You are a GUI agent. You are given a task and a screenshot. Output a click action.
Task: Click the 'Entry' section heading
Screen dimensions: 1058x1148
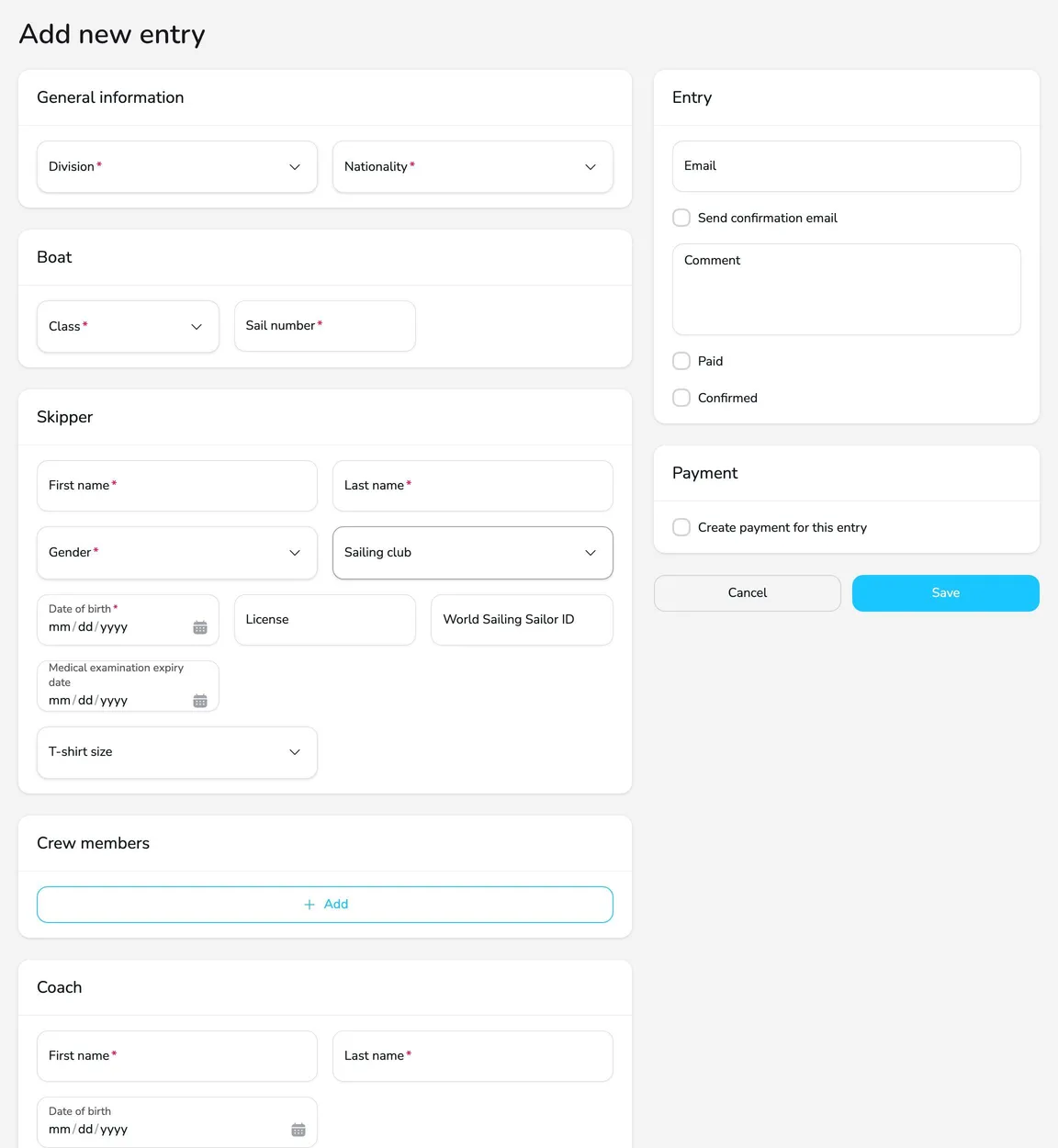point(692,97)
